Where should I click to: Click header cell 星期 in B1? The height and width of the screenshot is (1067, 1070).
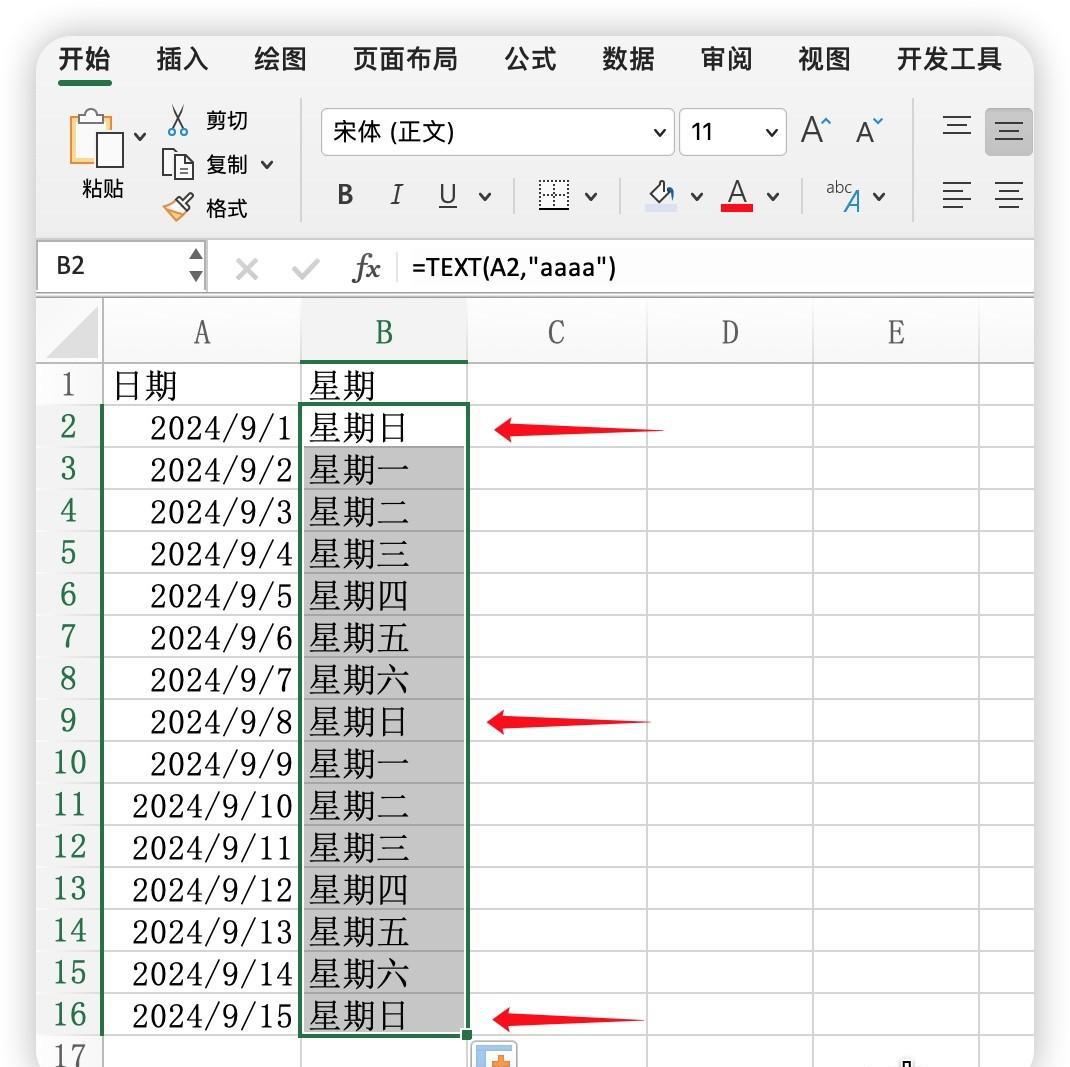click(x=384, y=385)
